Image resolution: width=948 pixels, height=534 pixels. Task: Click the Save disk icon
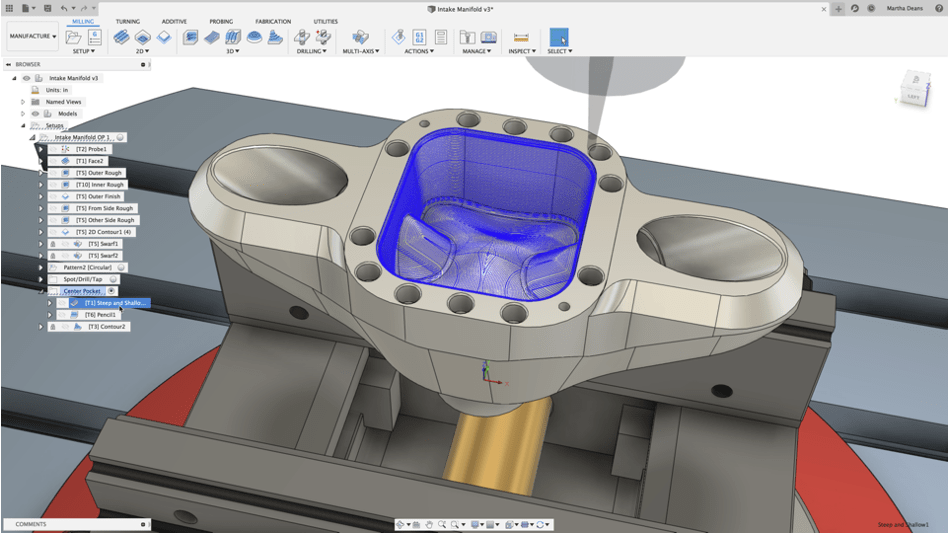pos(47,8)
